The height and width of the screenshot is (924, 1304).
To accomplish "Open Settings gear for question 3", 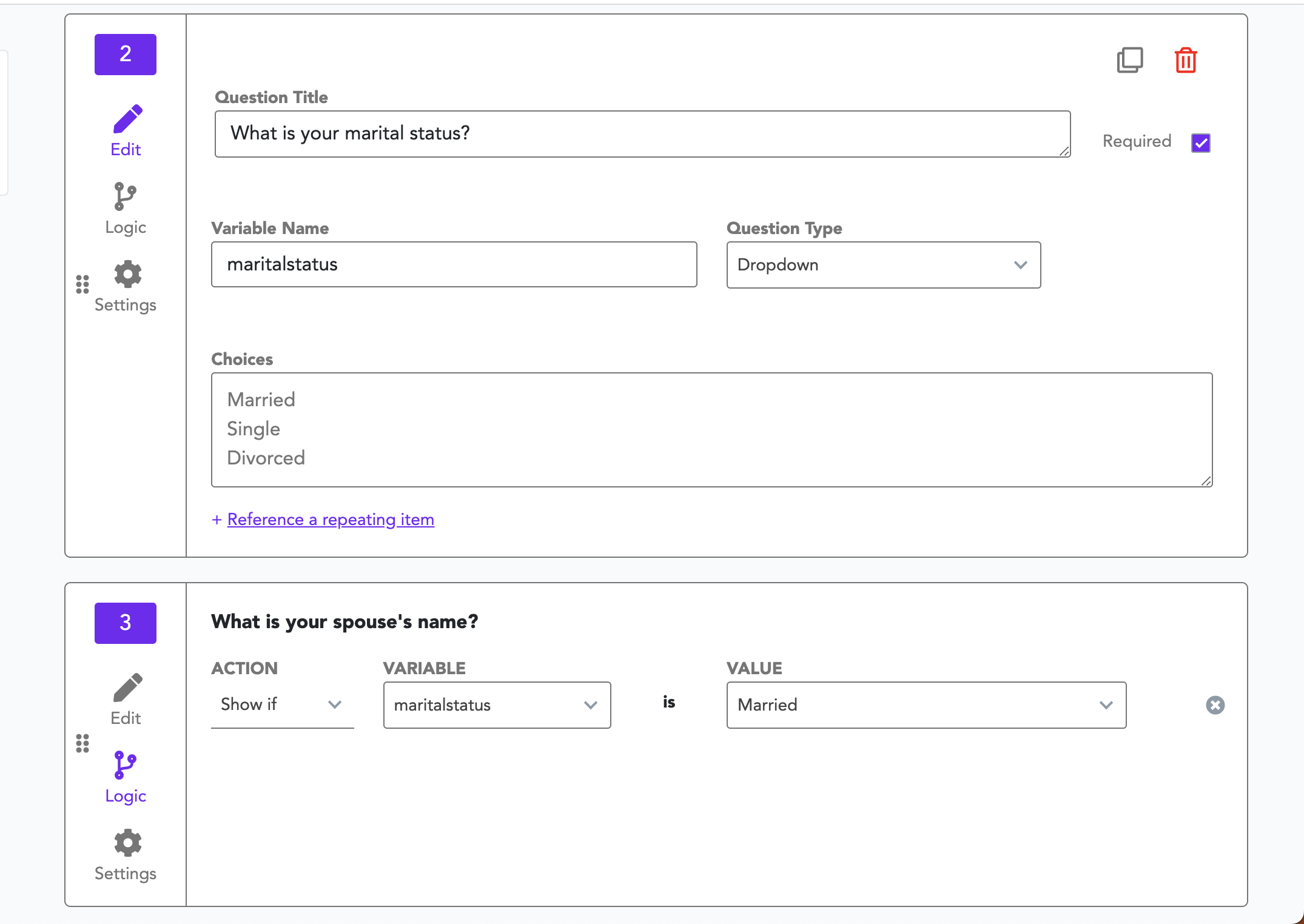I will point(126,855).
